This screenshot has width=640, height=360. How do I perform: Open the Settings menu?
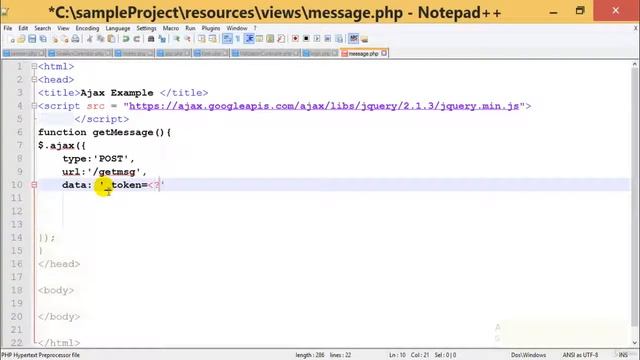pos(146,28)
